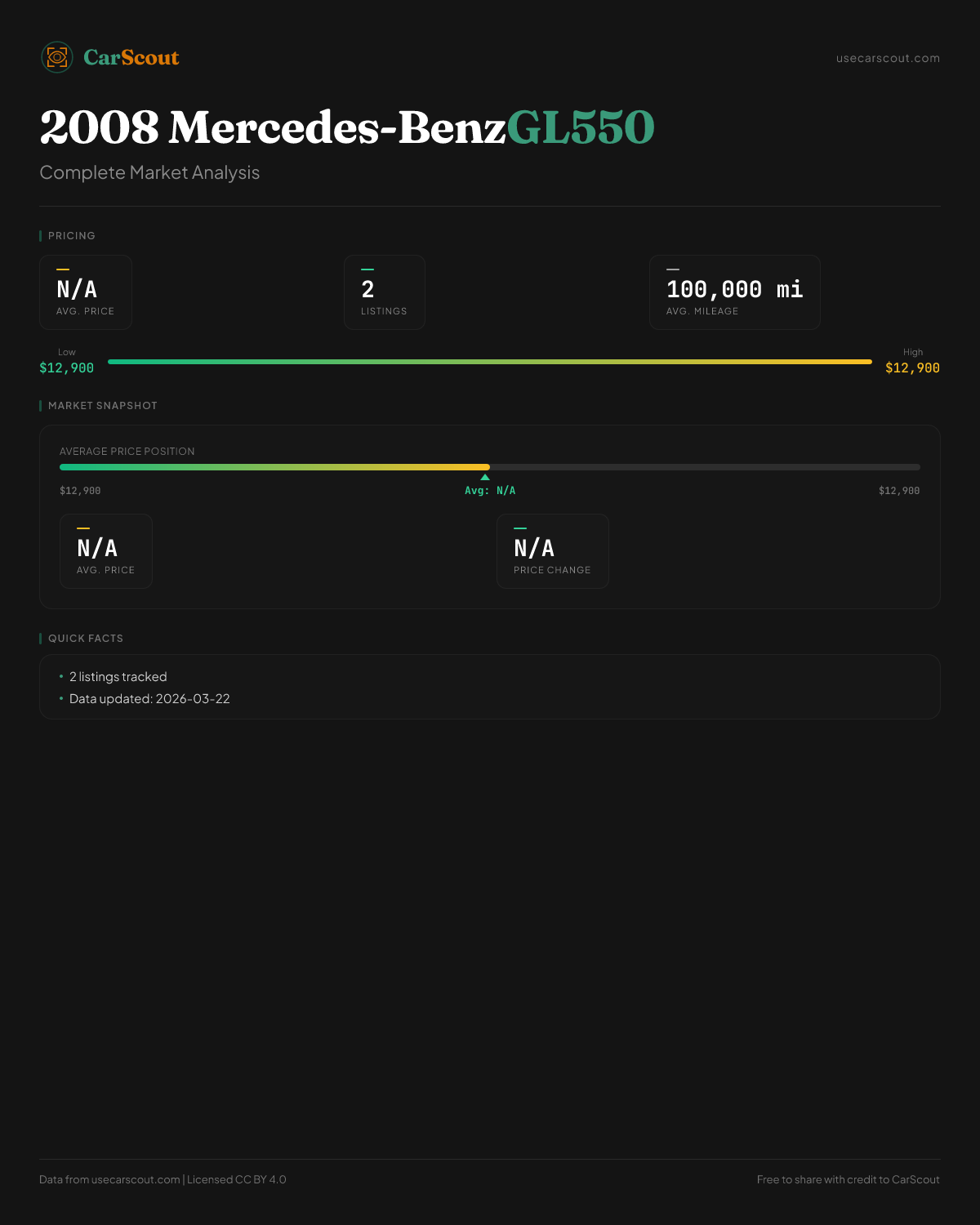Click the 2 listings tracked fact
The image size is (980, 1225).
(x=118, y=677)
